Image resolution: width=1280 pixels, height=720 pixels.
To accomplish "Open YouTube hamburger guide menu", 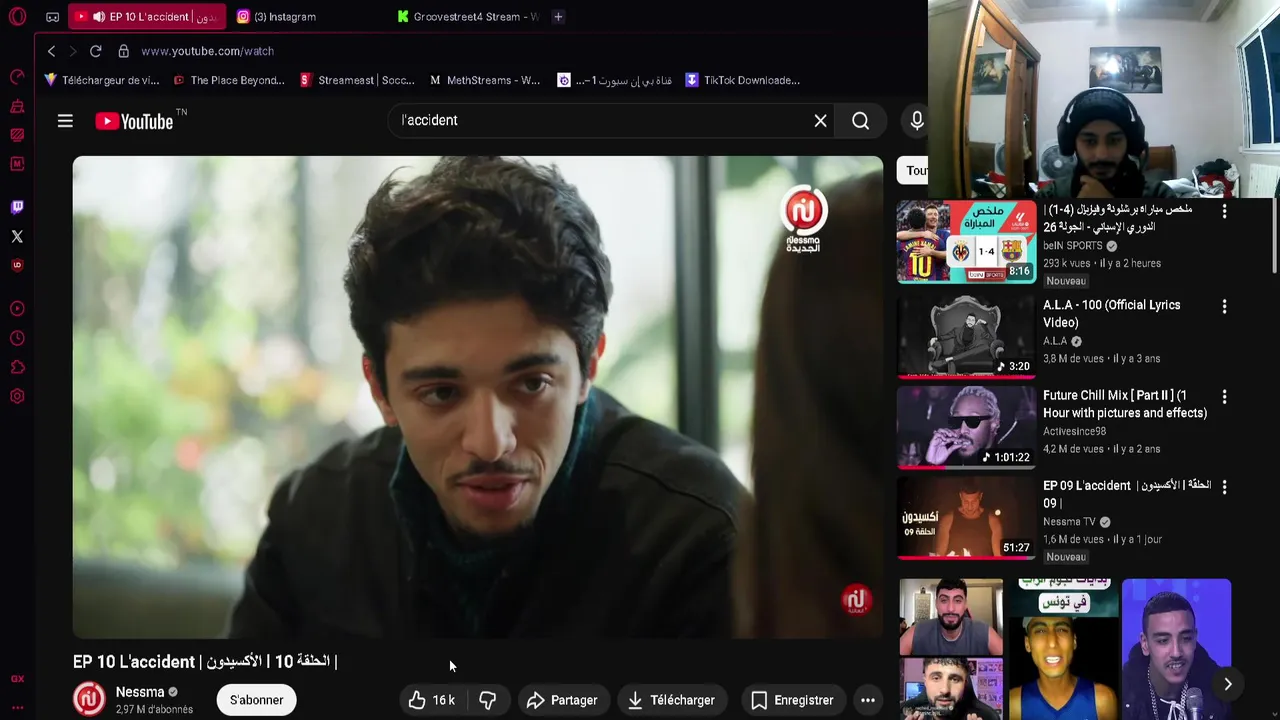I will pos(65,121).
